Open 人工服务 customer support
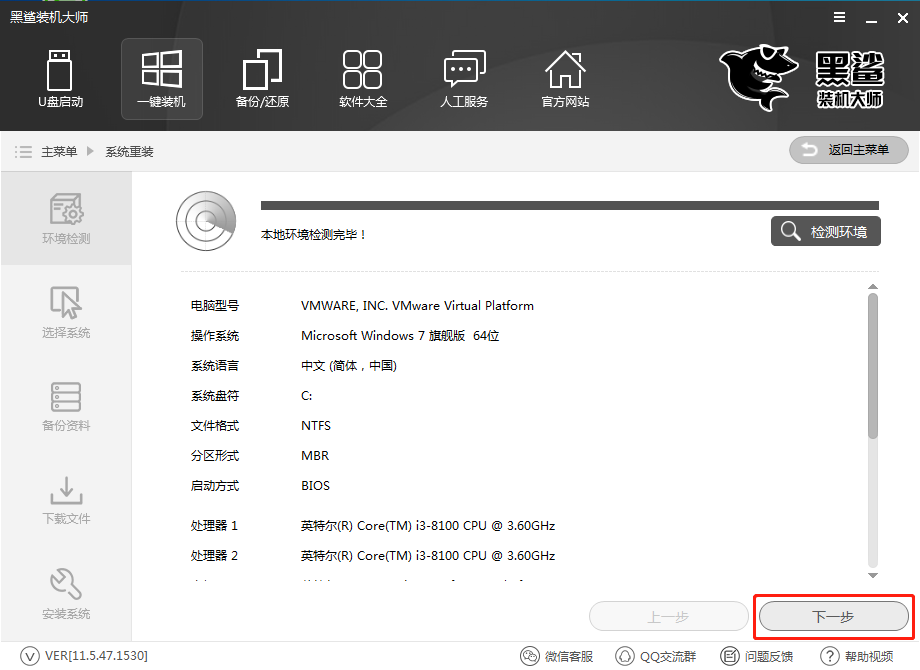 click(x=464, y=79)
